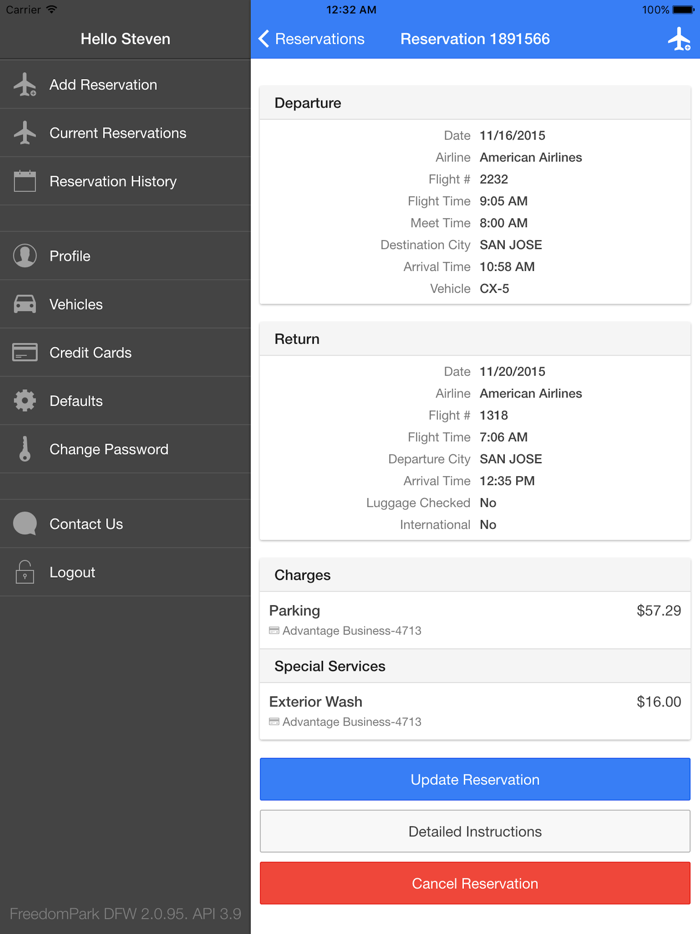Tap the Current Reservations airplane icon
This screenshot has height=934, width=700.
[x=25, y=133]
